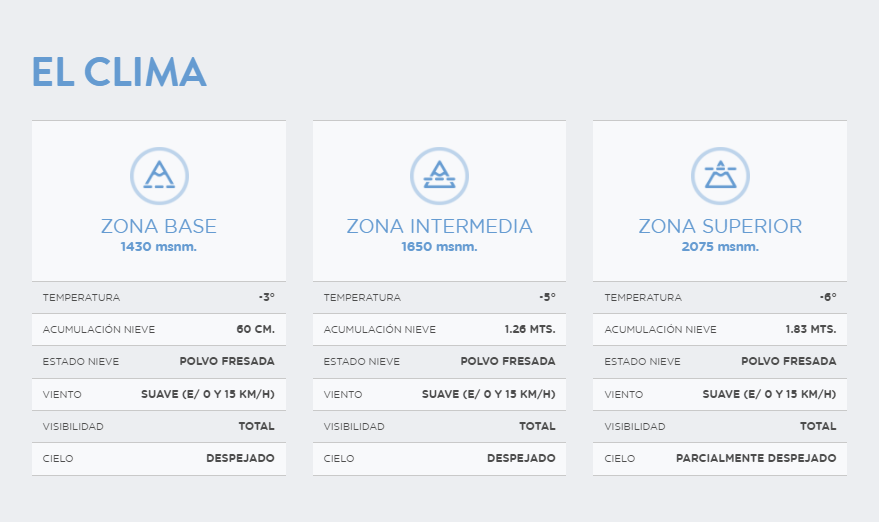879x522 pixels.
Task: Click the PARCIALMENTE DESPEJADO sky status
Action: 756,458
